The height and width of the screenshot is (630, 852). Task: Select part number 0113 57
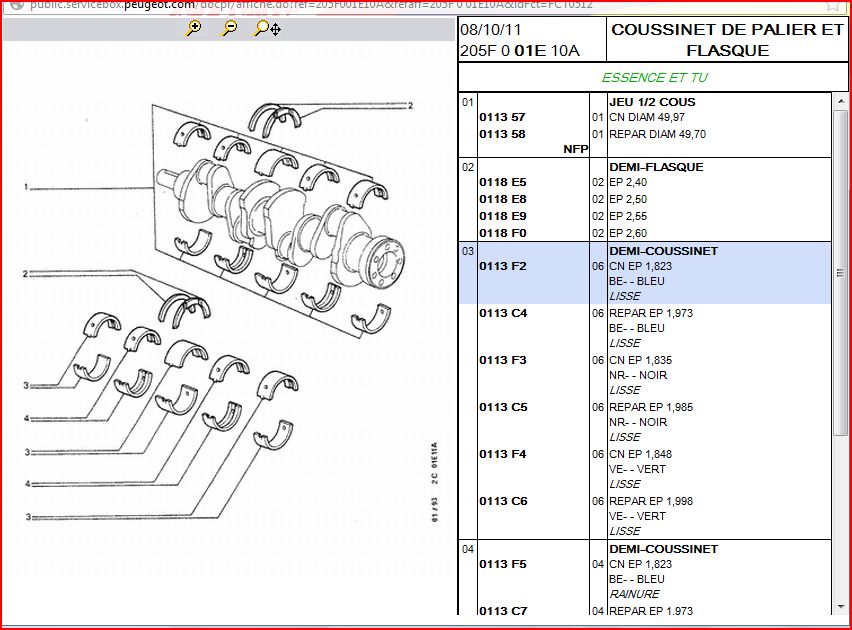[x=502, y=118]
